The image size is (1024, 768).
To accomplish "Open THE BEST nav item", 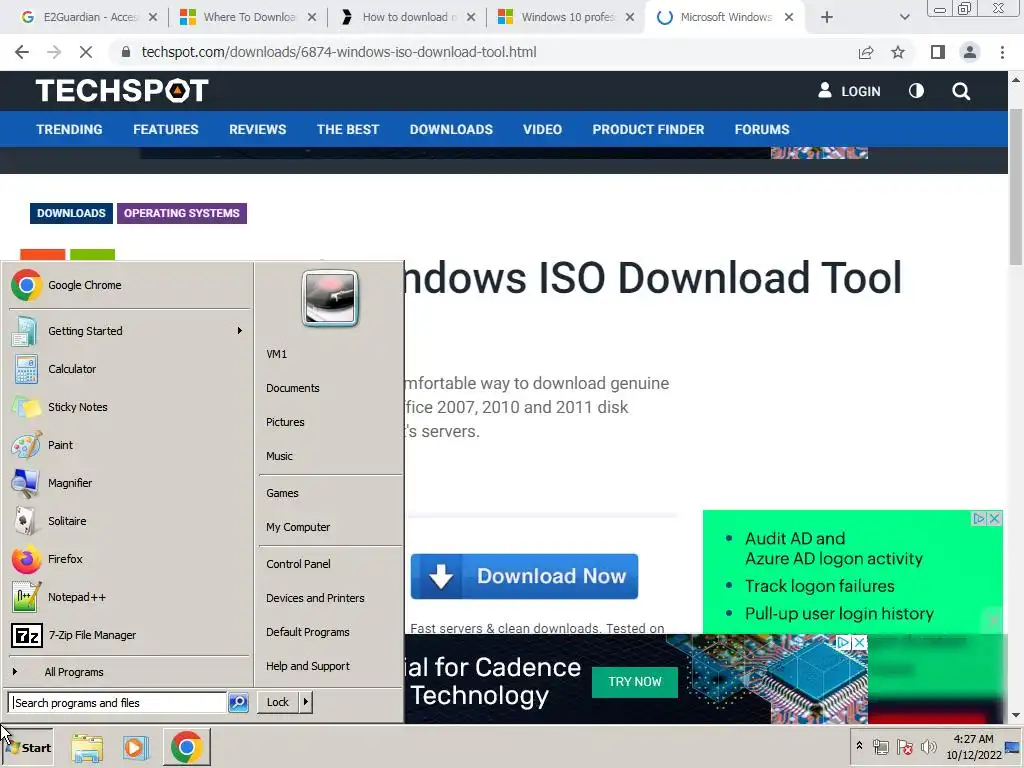I will 348,129.
